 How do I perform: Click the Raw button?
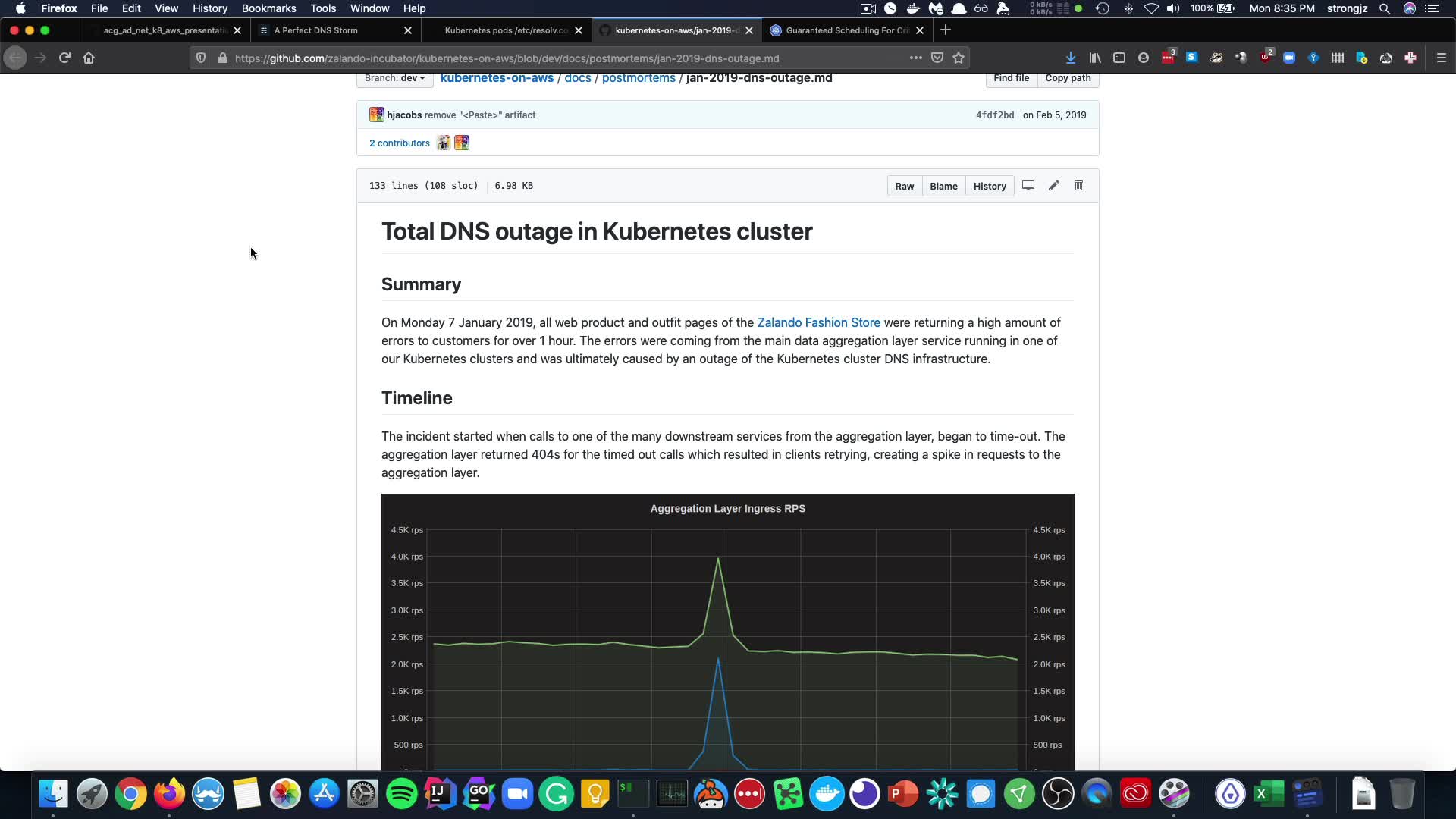pos(904,187)
